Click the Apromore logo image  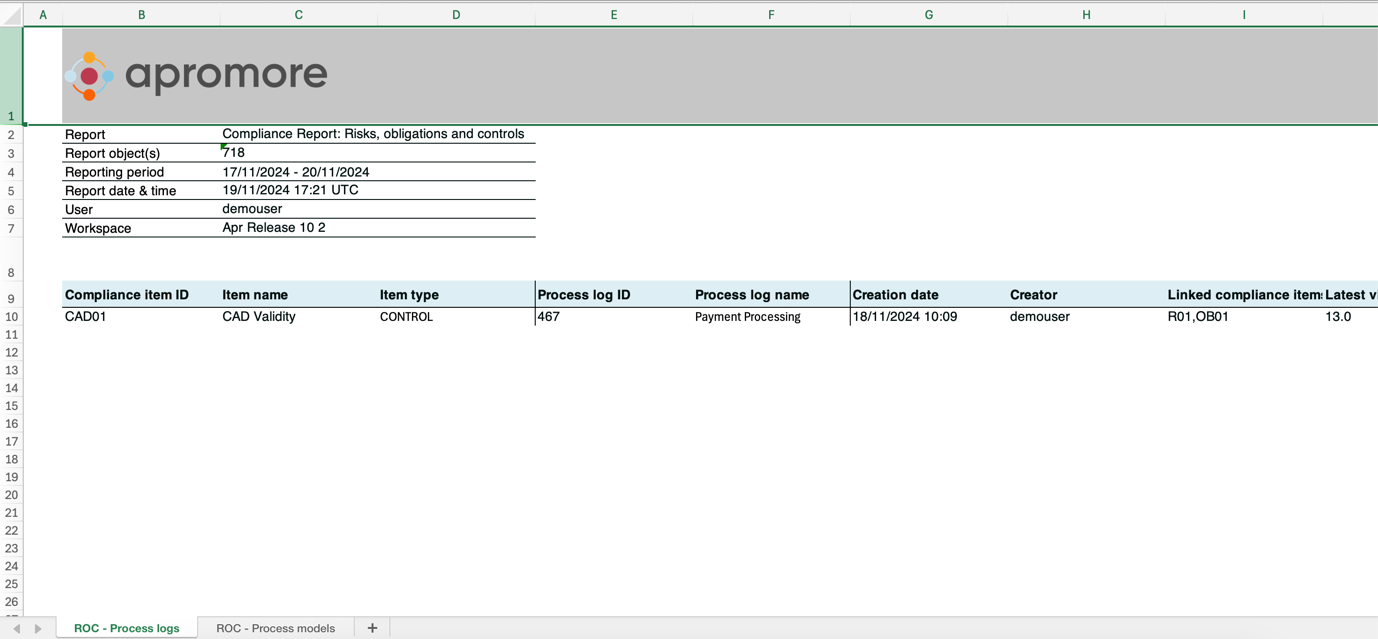coord(196,75)
